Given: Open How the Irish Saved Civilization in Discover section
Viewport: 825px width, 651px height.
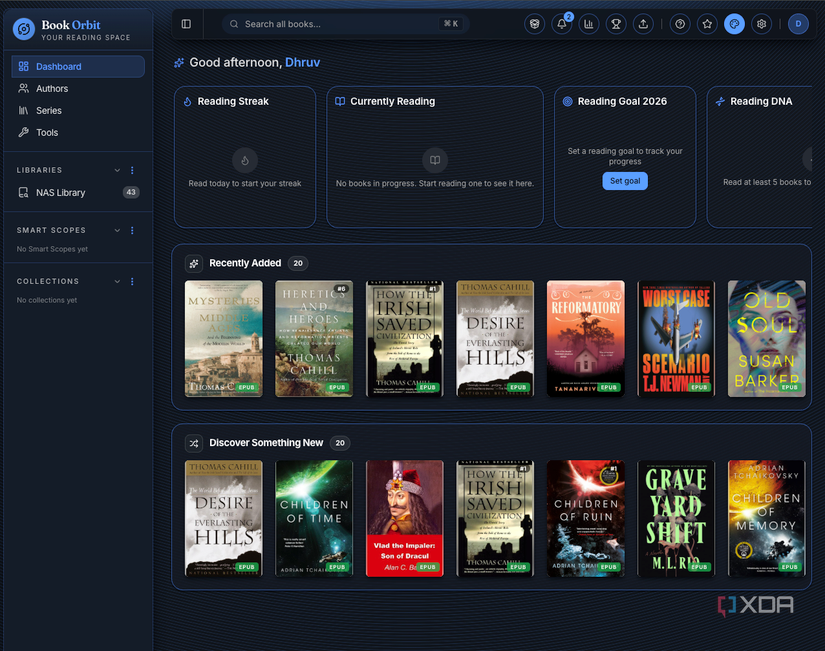Looking at the screenshot, I should [495, 518].
